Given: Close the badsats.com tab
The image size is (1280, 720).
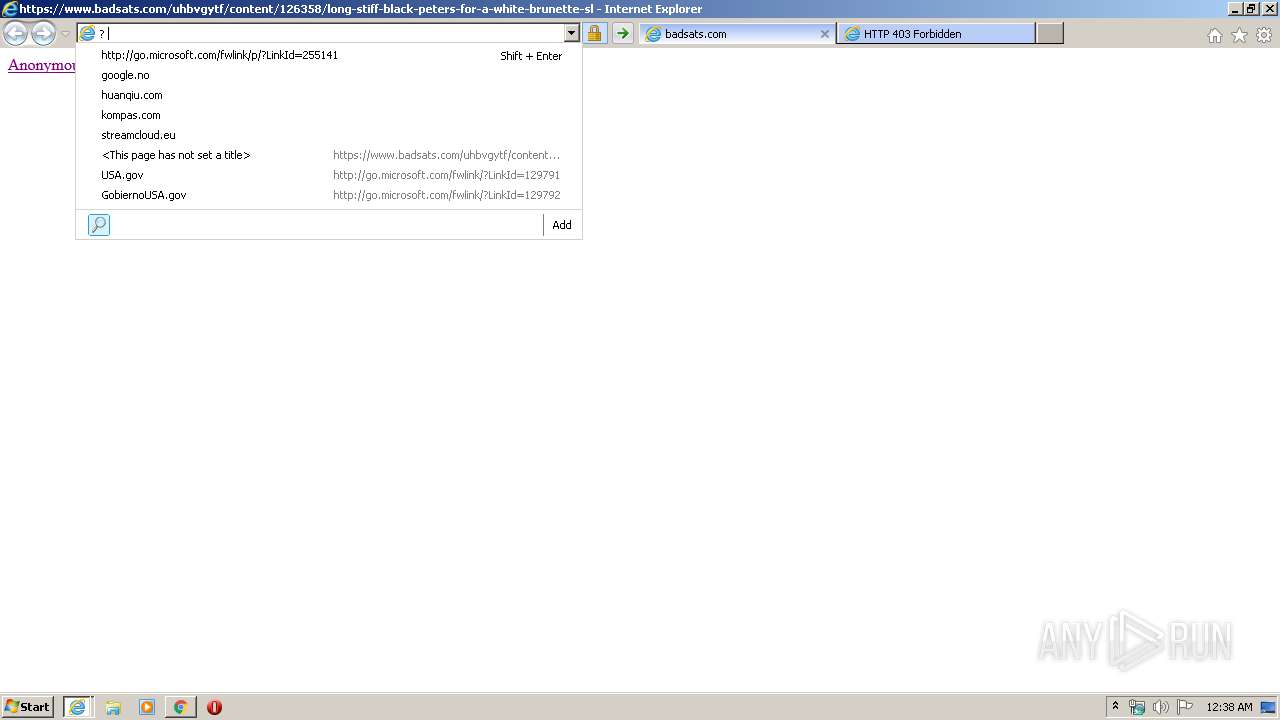Looking at the screenshot, I should (825, 33).
